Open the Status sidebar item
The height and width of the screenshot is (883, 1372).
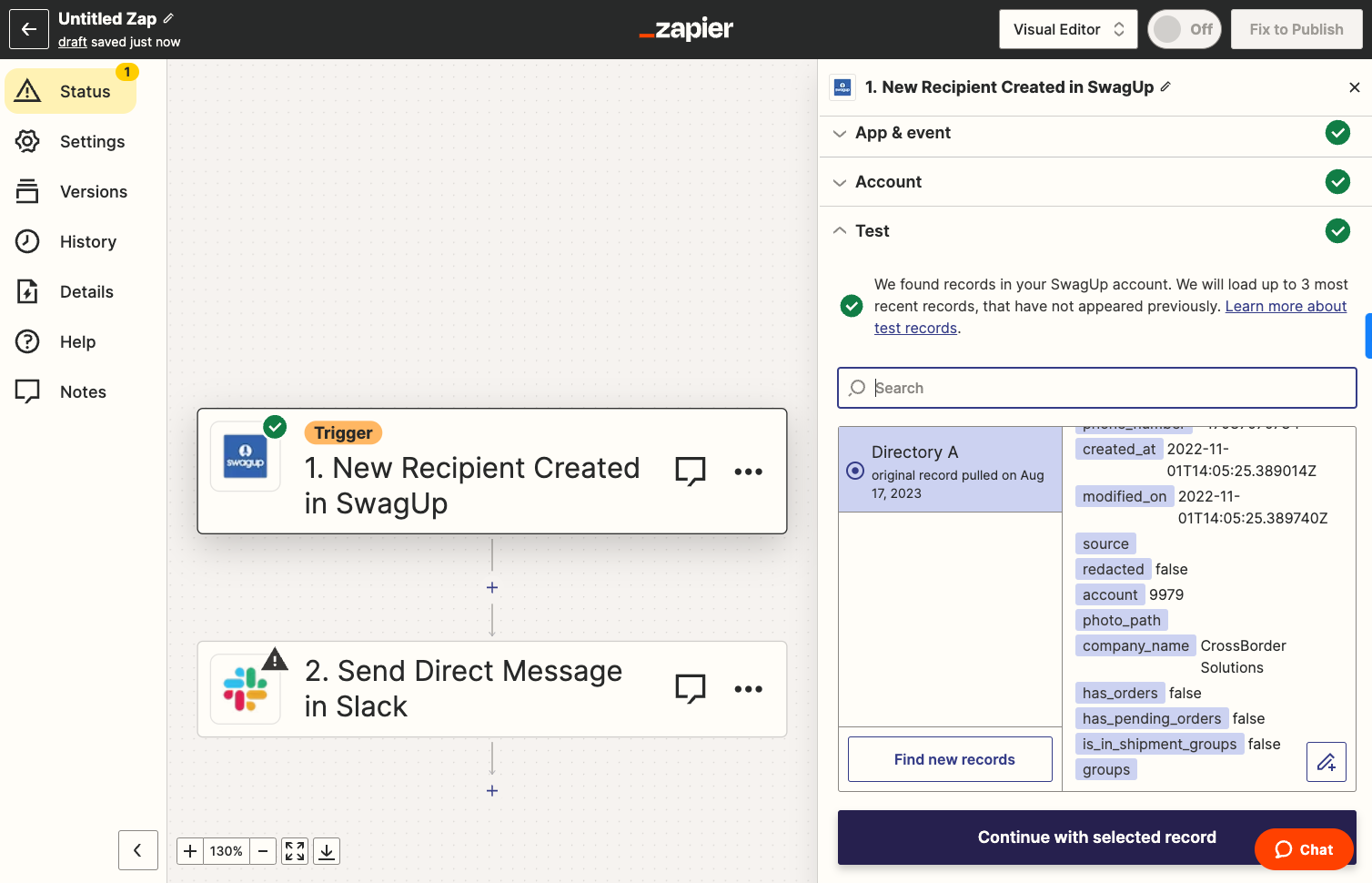(x=71, y=91)
